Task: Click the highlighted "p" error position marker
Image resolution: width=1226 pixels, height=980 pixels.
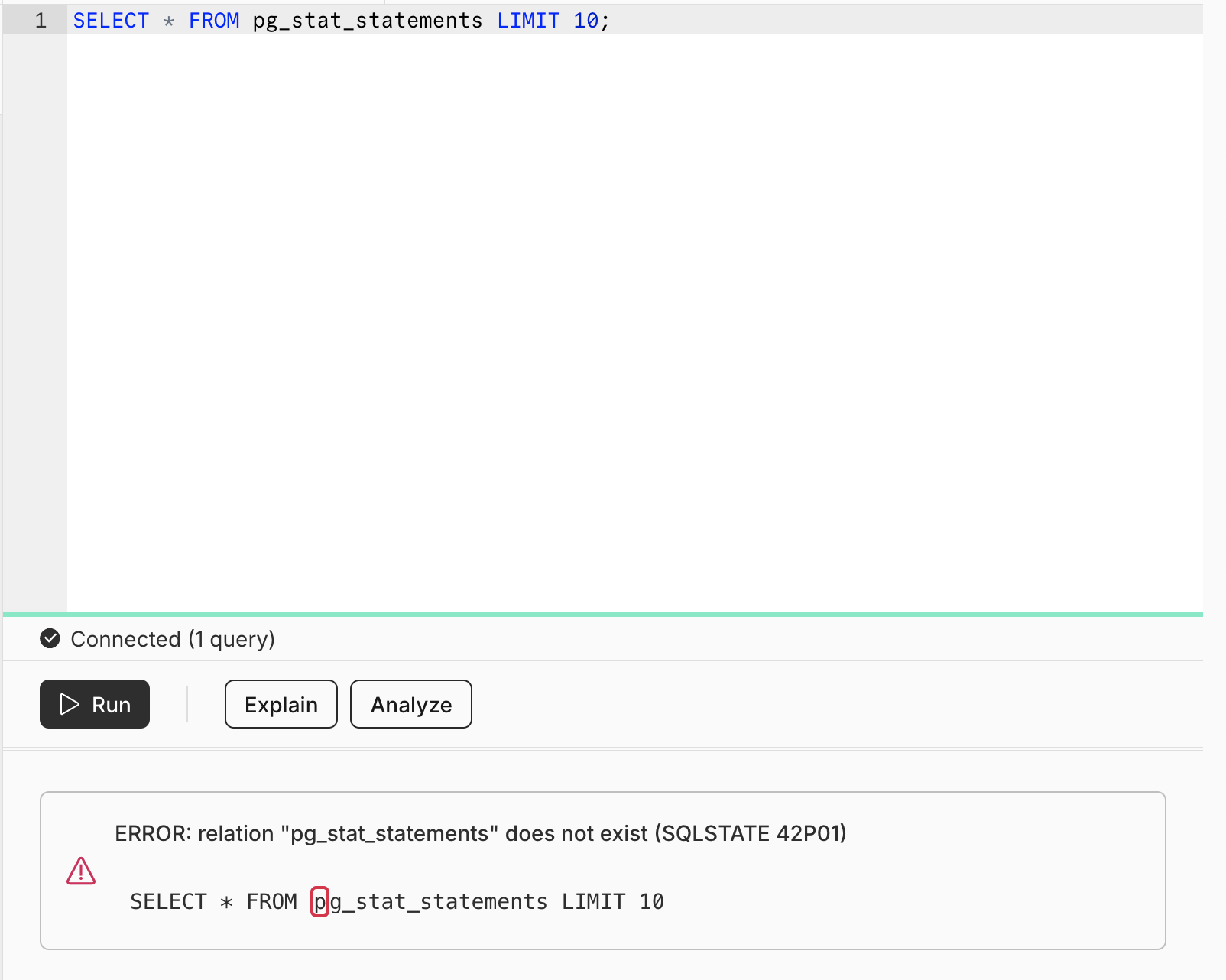Action: coord(320,902)
